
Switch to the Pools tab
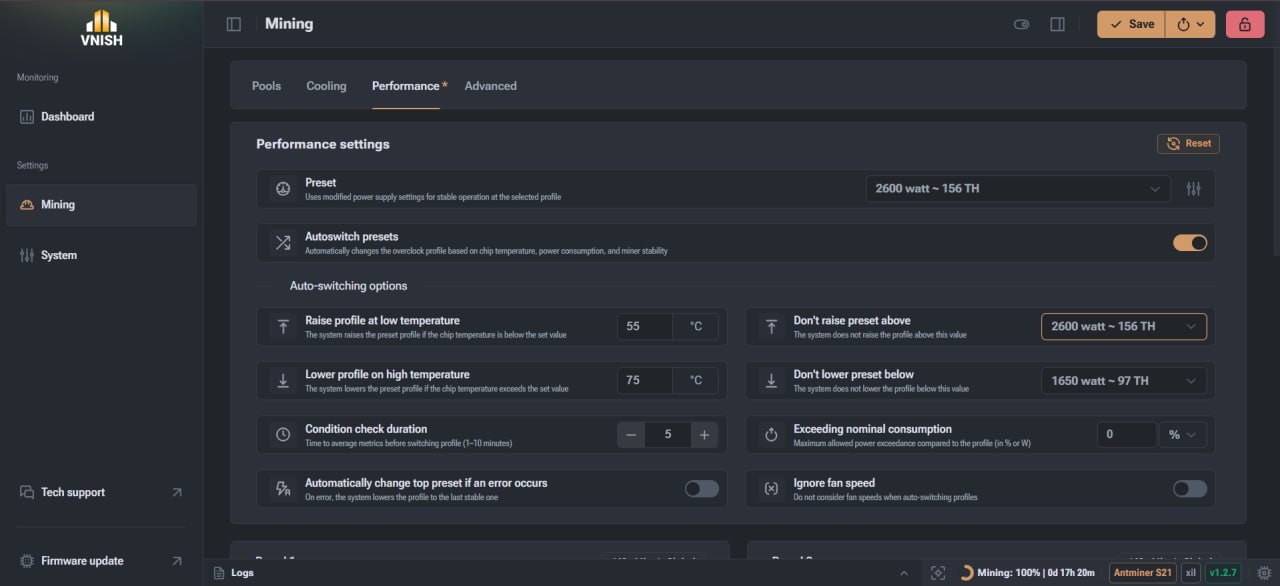click(x=266, y=86)
